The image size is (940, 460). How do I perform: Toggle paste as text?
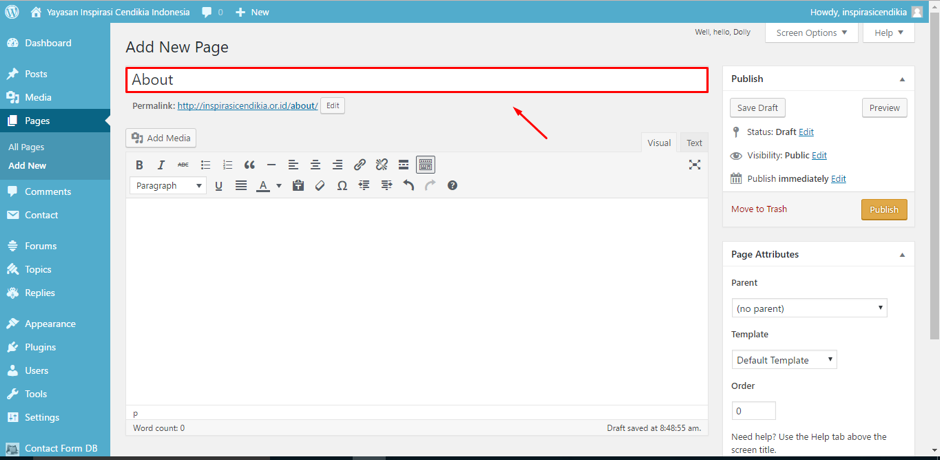298,186
